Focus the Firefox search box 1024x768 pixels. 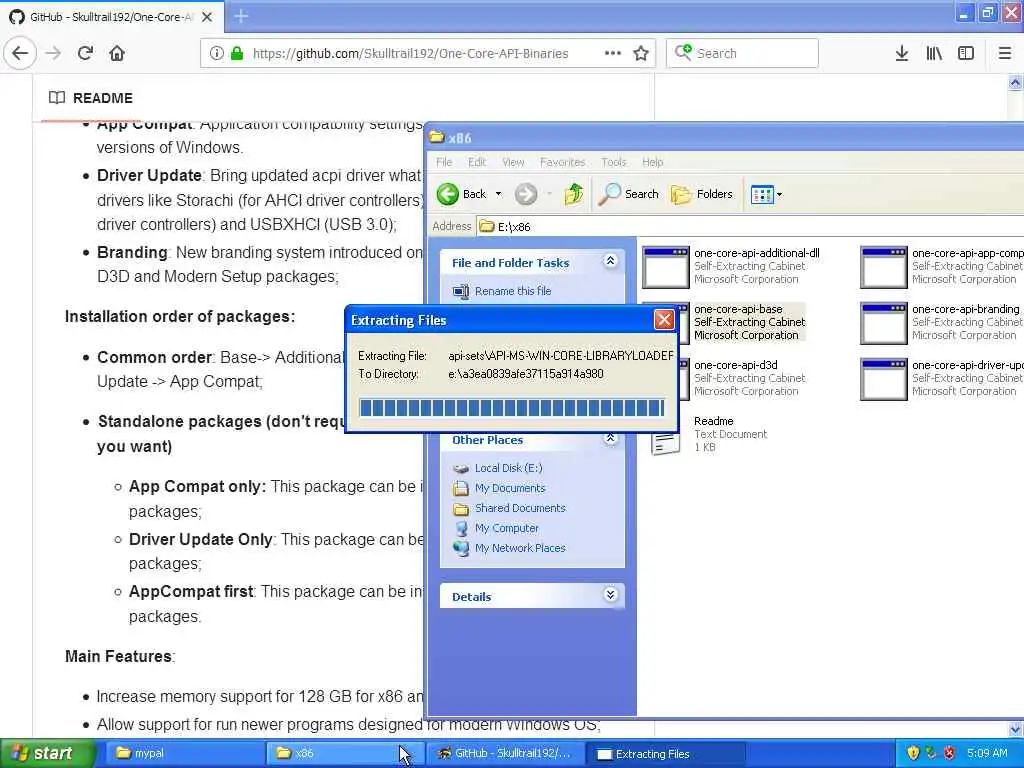pos(743,53)
